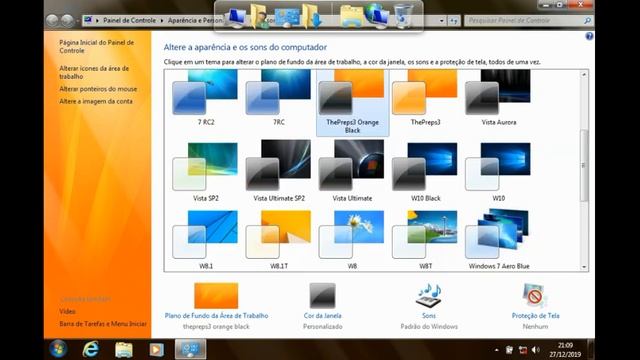
Task: Select the W8 theme
Action: (x=352, y=240)
